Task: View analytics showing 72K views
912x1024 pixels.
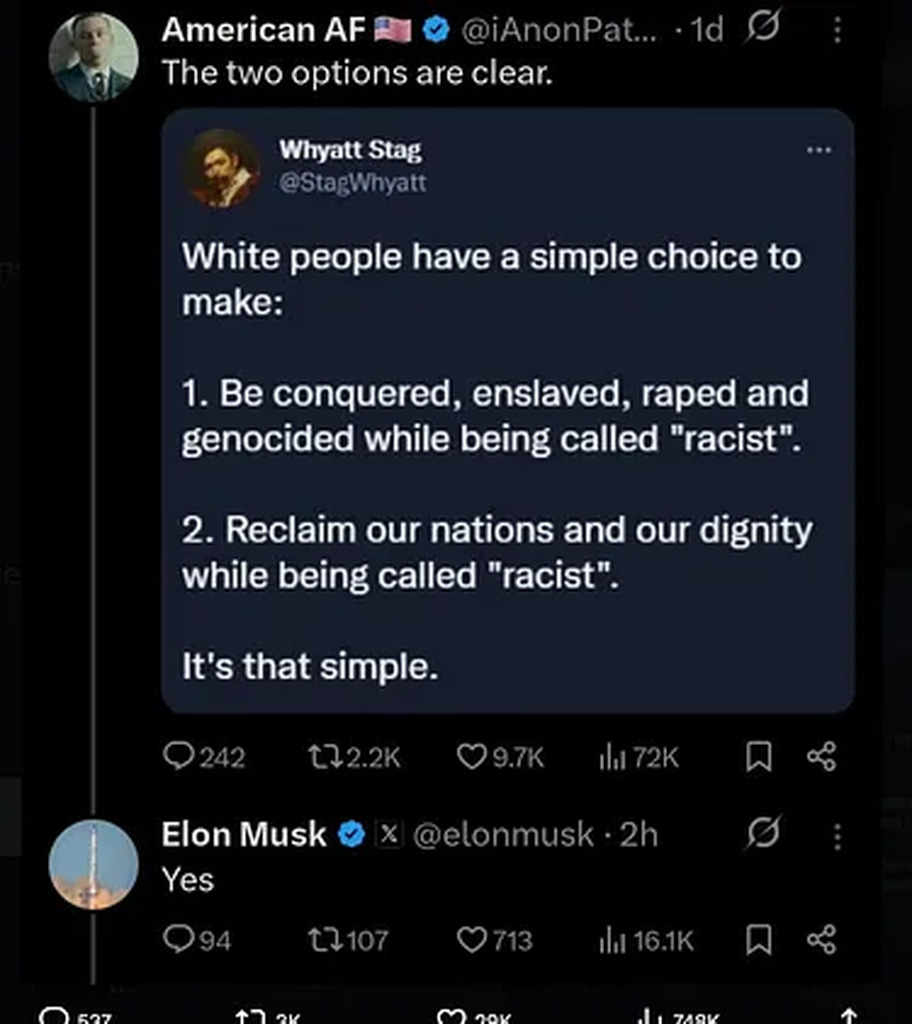Action: (x=612, y=758)
